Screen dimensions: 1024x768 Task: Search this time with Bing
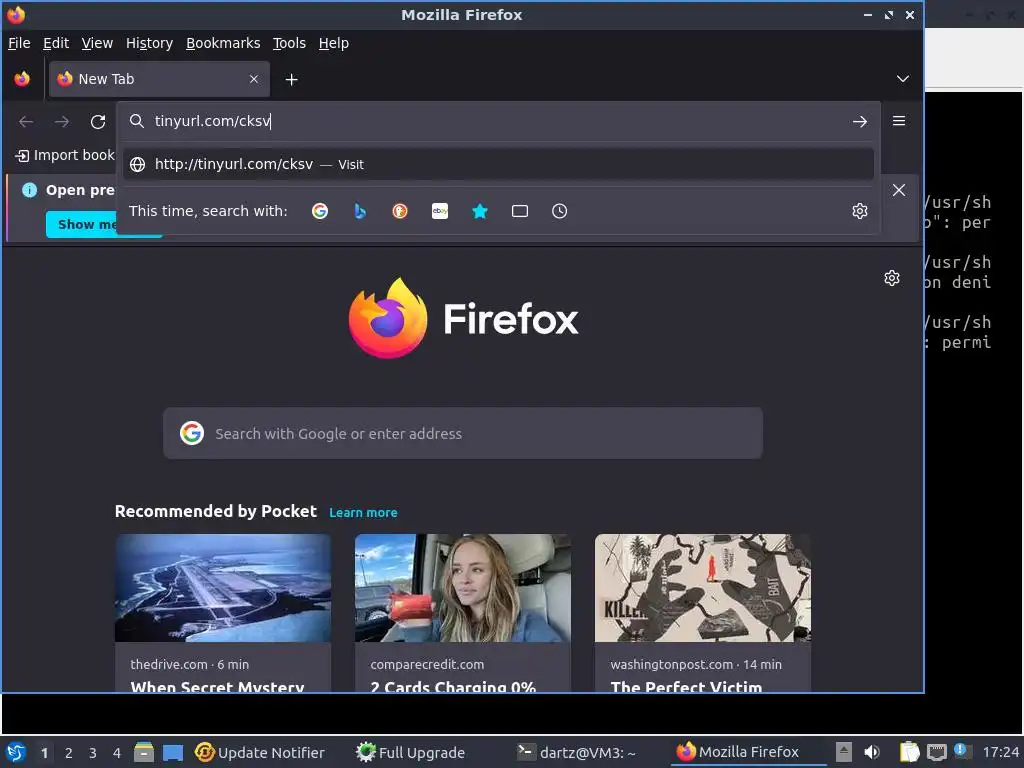pyautogui.click(x=360, y=211)
